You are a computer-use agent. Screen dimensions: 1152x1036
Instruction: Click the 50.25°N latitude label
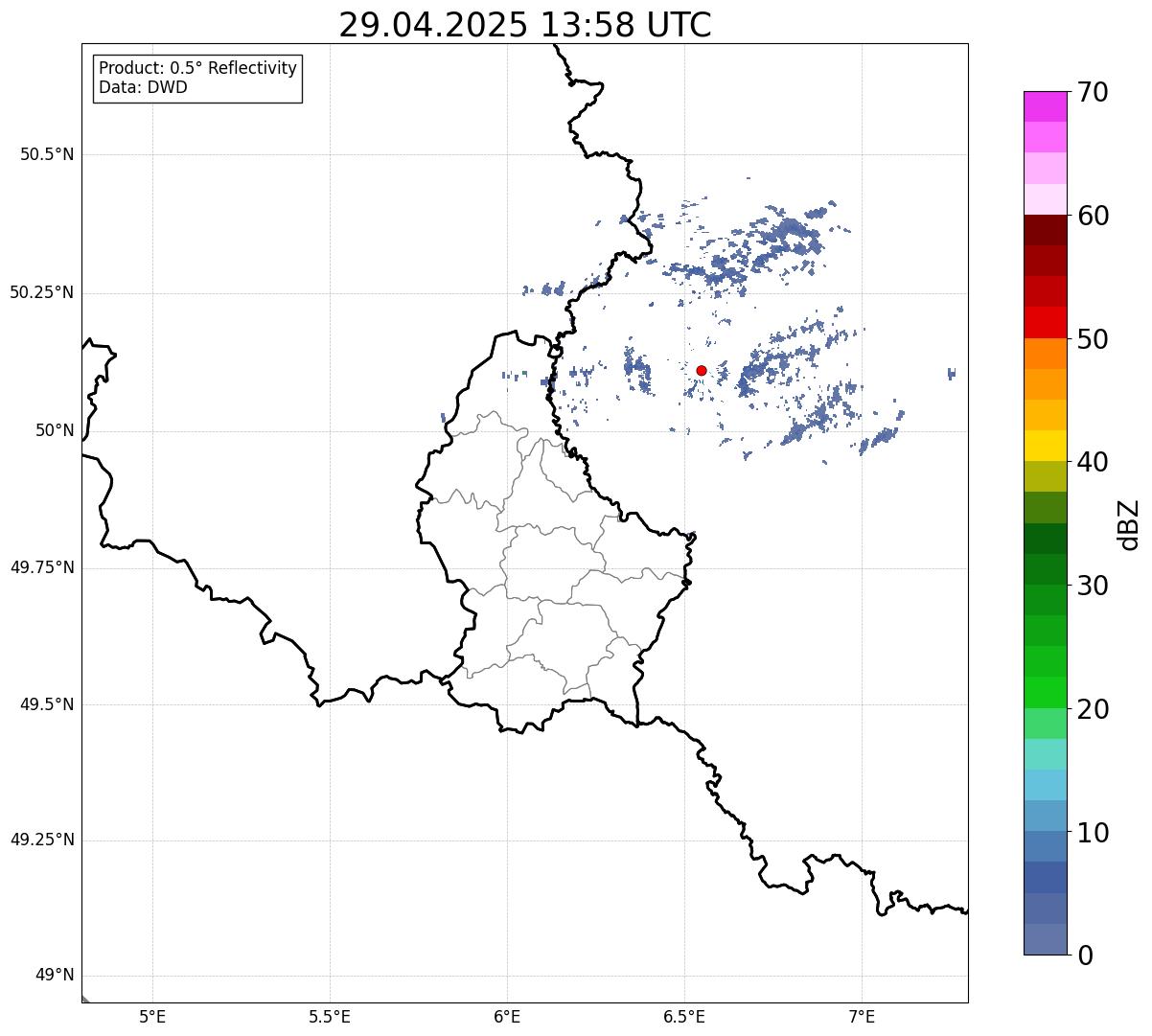click(x=41, y=292)
